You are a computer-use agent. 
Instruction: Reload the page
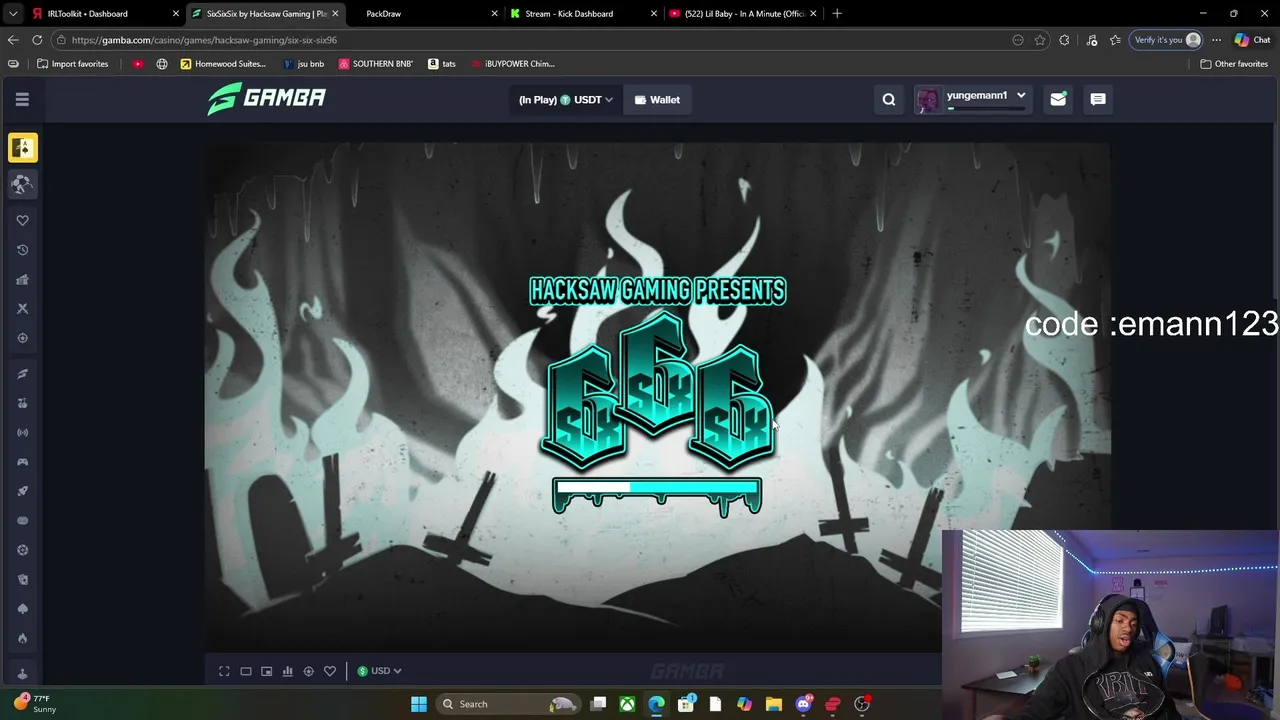point(37,40)
